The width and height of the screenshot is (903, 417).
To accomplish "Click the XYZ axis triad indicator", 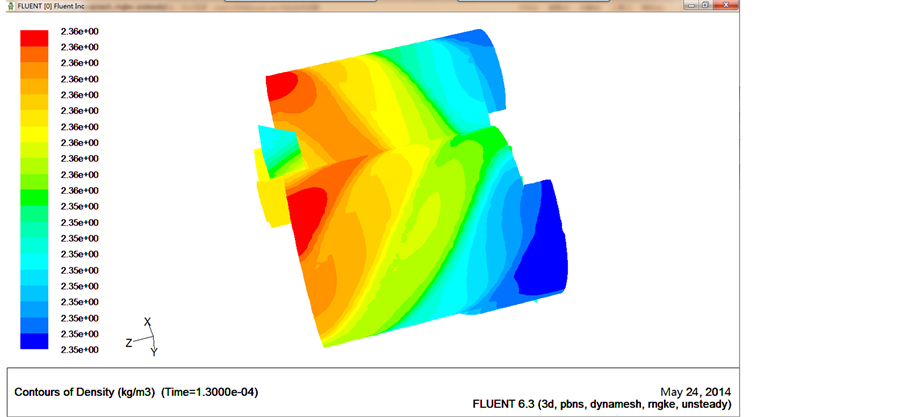I will pos(143,338).
